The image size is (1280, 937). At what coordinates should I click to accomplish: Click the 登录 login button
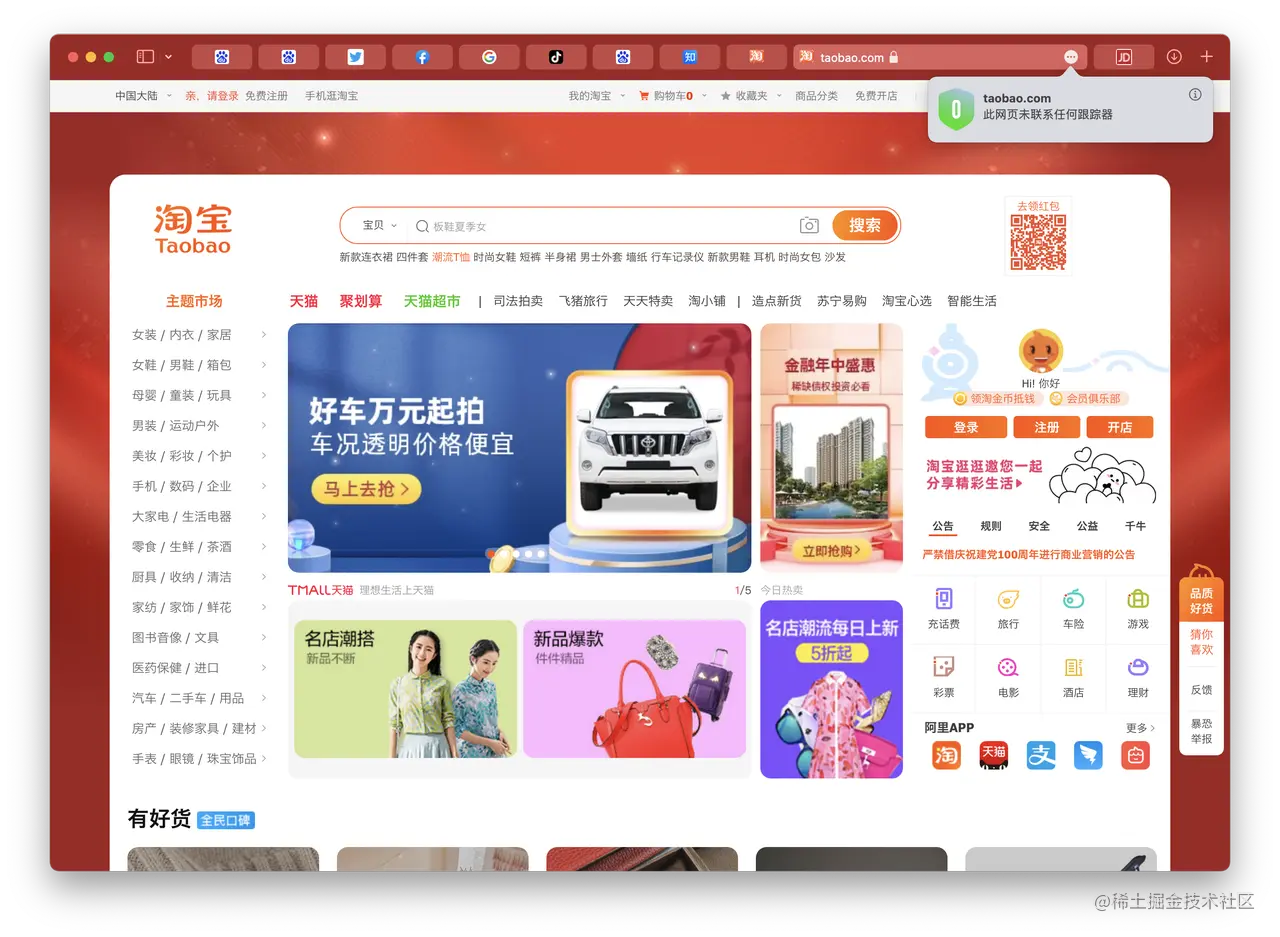pos(966,427)
